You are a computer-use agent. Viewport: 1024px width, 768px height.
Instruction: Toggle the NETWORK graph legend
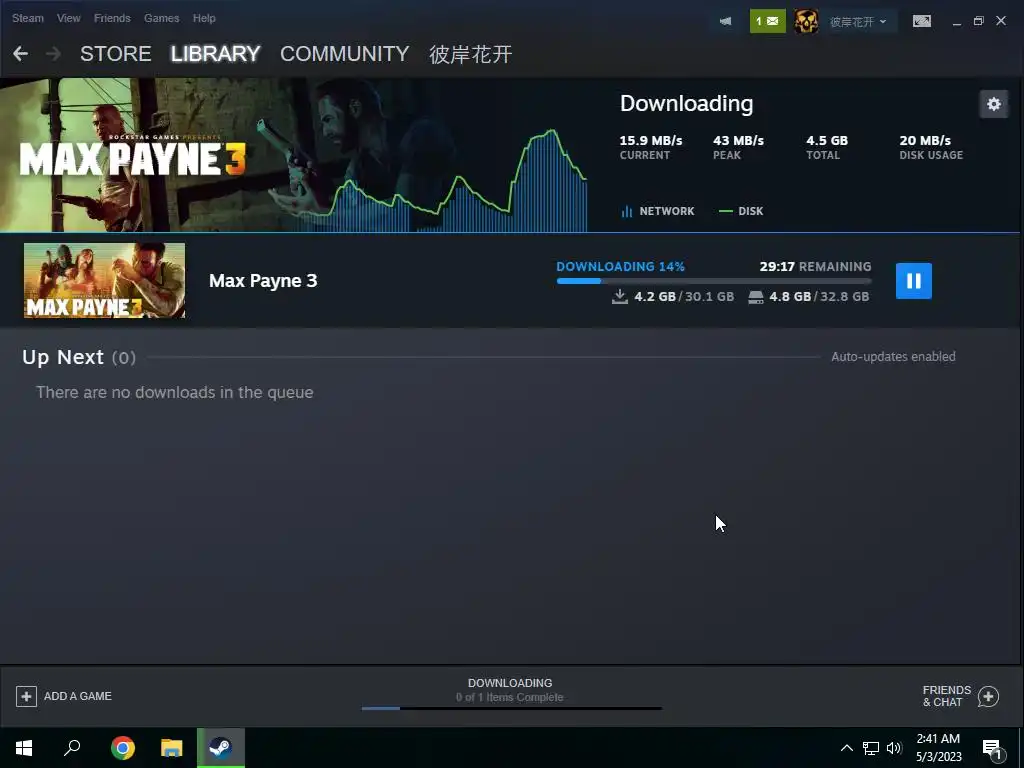pos(658,211)
